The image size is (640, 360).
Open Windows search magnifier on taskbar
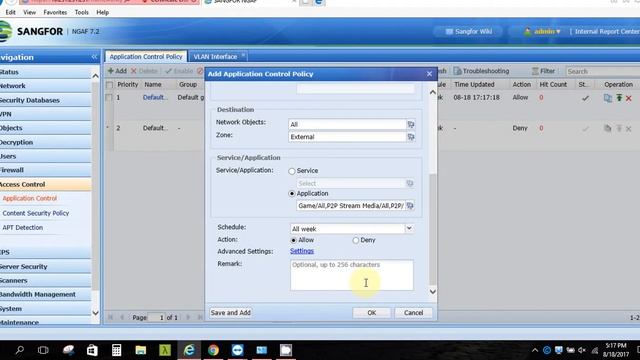[x=19, y=350]
